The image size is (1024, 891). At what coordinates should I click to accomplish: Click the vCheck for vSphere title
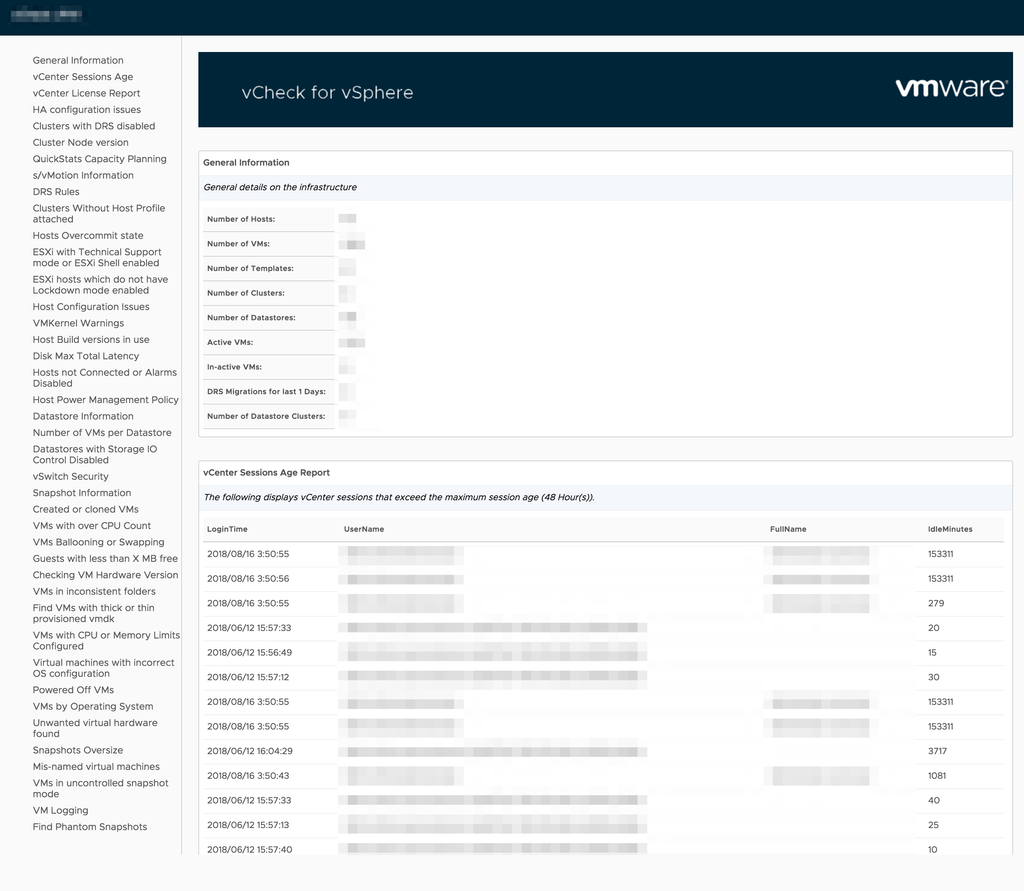327,92
